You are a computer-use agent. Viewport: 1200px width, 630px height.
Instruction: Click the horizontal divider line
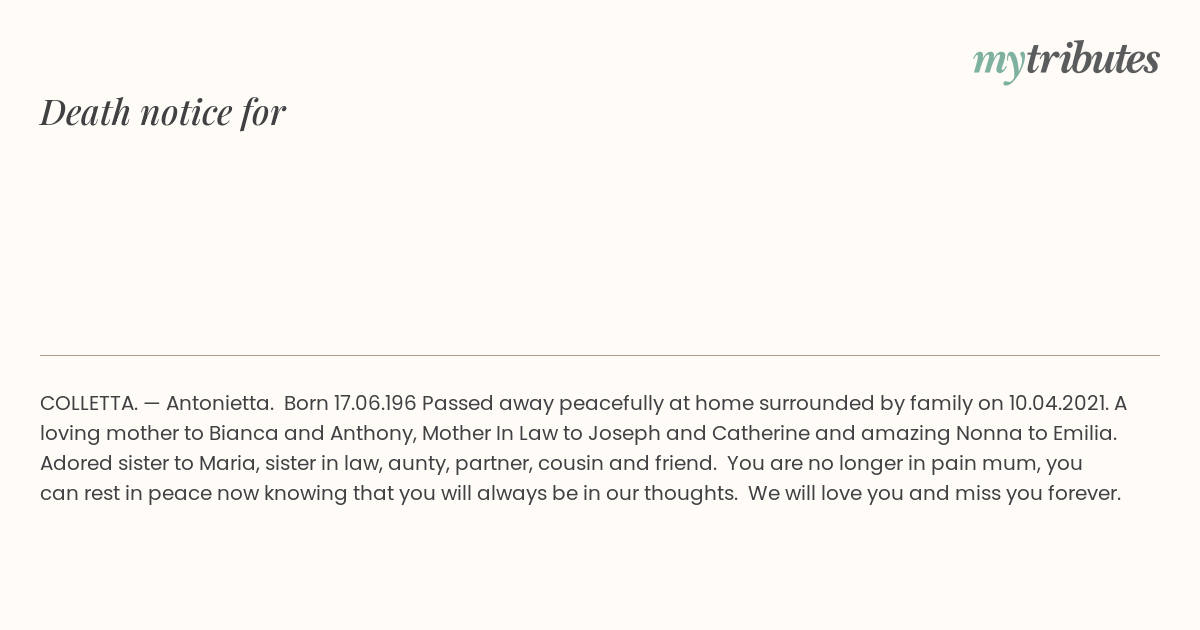[600, 355]
